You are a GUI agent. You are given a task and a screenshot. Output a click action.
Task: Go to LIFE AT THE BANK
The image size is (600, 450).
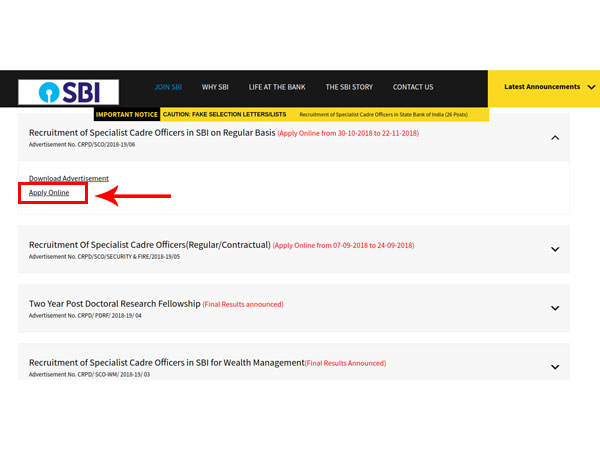pyautogui.click(x=277, y=87)
